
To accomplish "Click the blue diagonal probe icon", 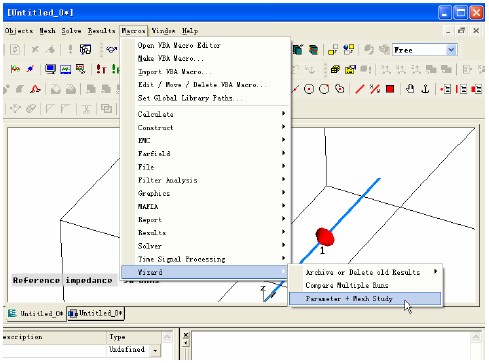I will (30, 69).
